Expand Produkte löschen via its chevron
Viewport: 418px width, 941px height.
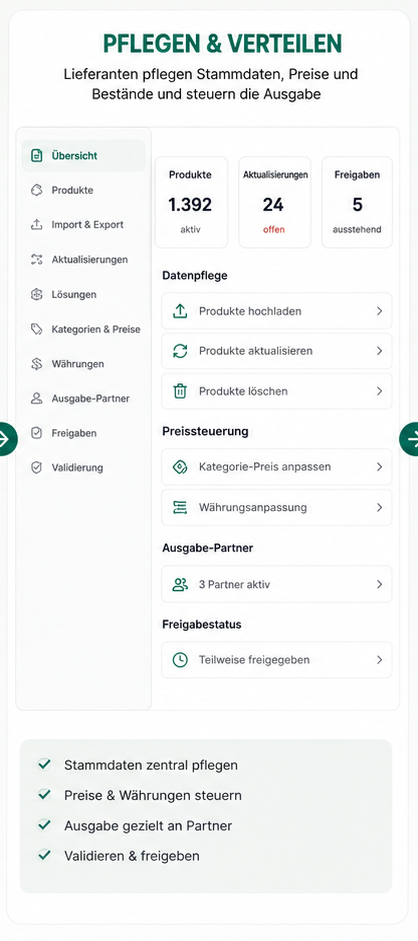point(379,391)
